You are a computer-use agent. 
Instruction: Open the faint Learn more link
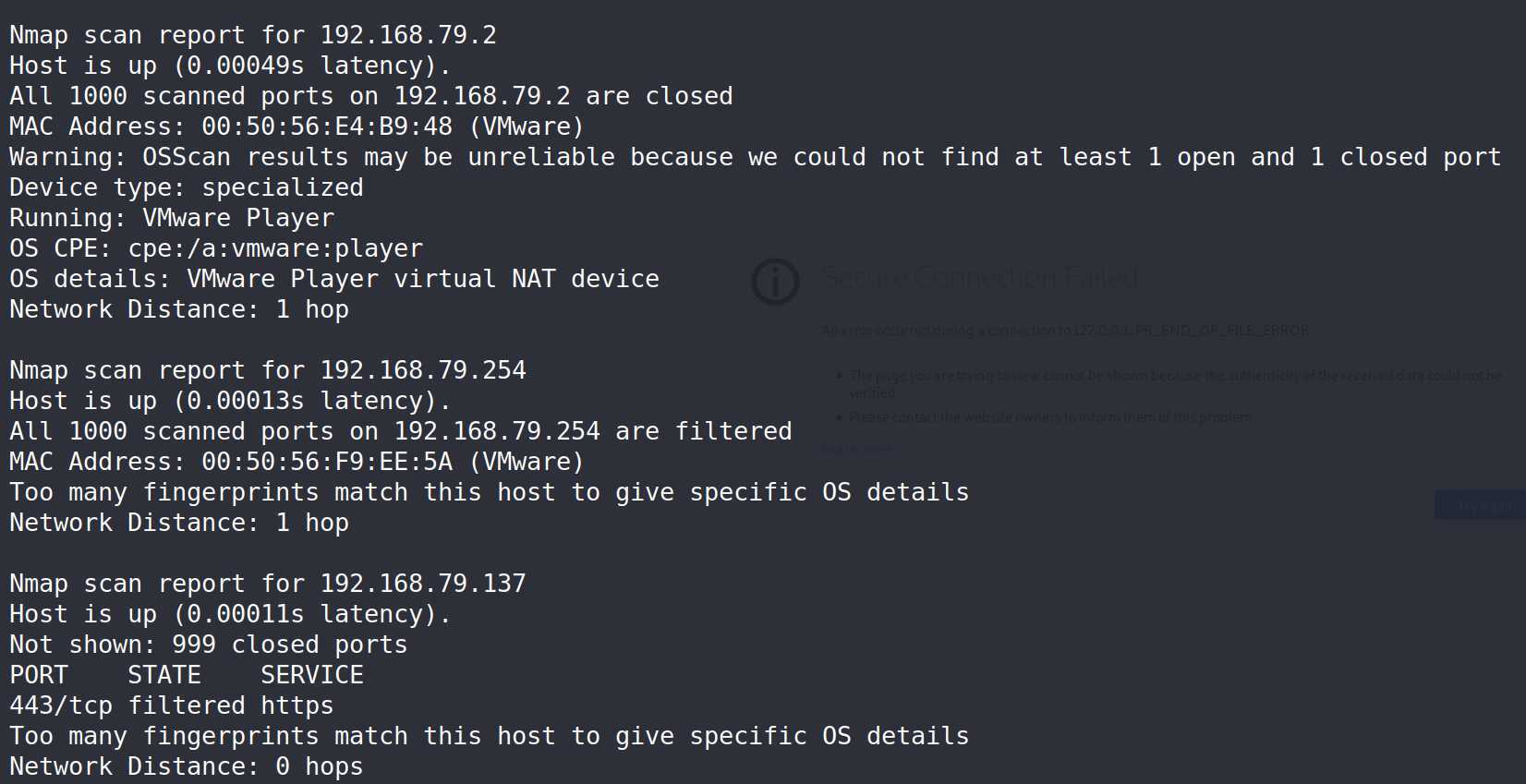[x=857, y=450]
